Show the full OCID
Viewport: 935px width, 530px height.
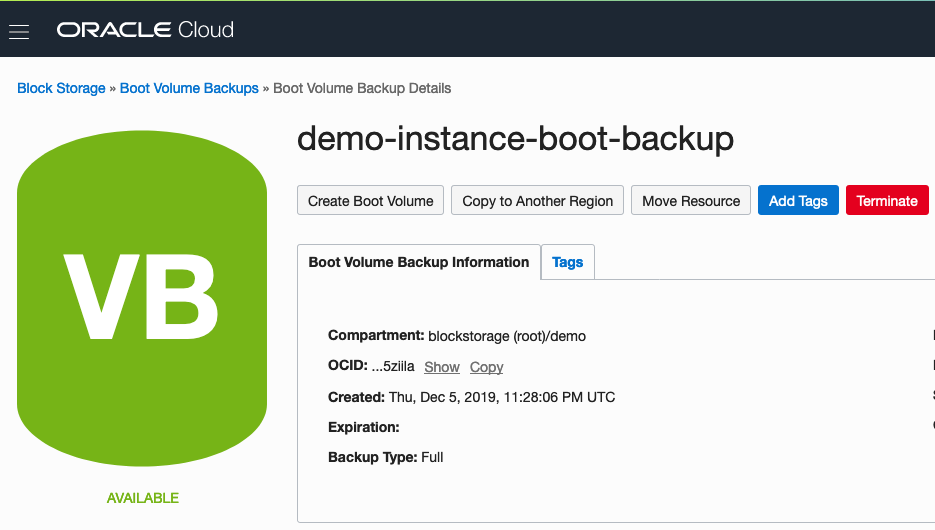pyautogui.click(x=442, y=367)
